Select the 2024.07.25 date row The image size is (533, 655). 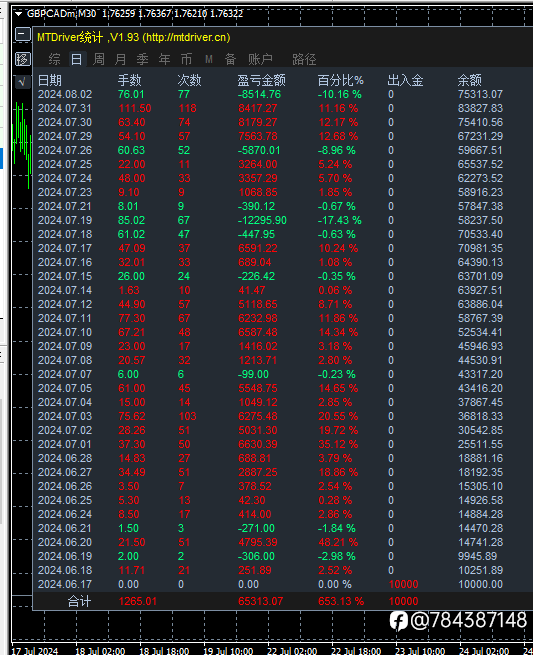(x=65, y=165)
